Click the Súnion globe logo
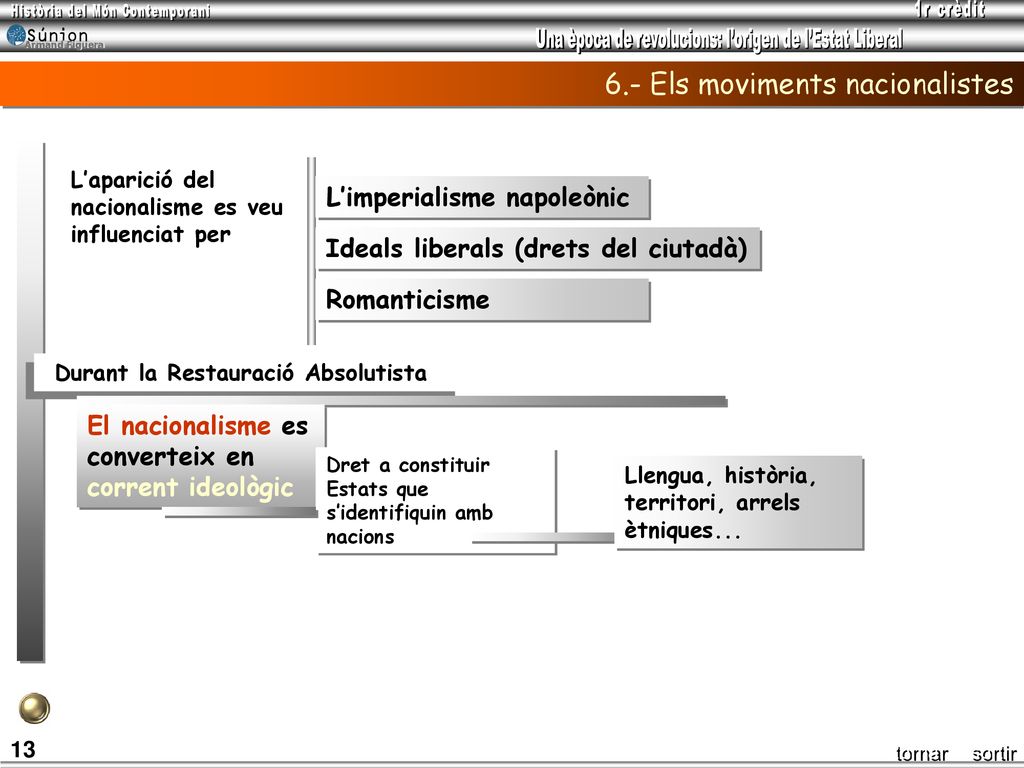Screen dimensions: 1024x768 click(16, 35)
